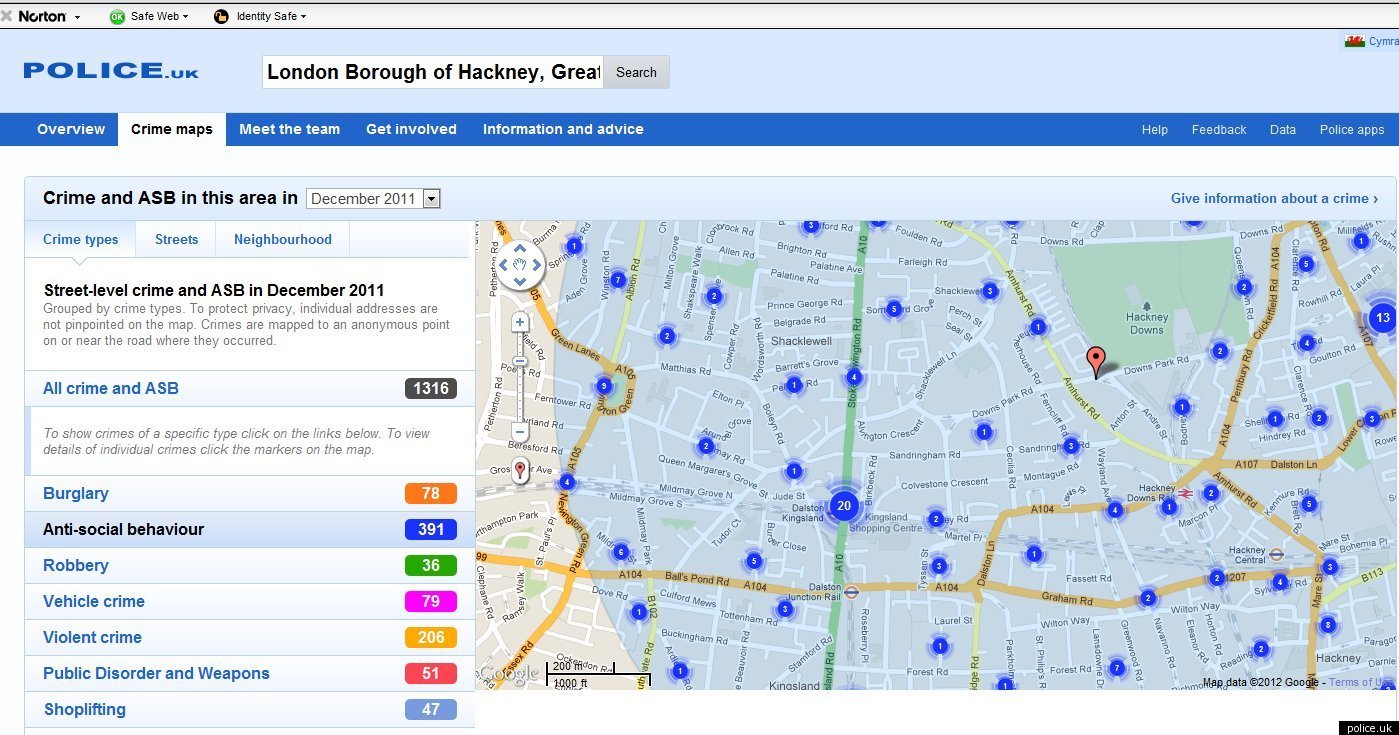Click the Identity Safe hand icon
This screenshot has height=735, width=1399.
coord(221,16)
